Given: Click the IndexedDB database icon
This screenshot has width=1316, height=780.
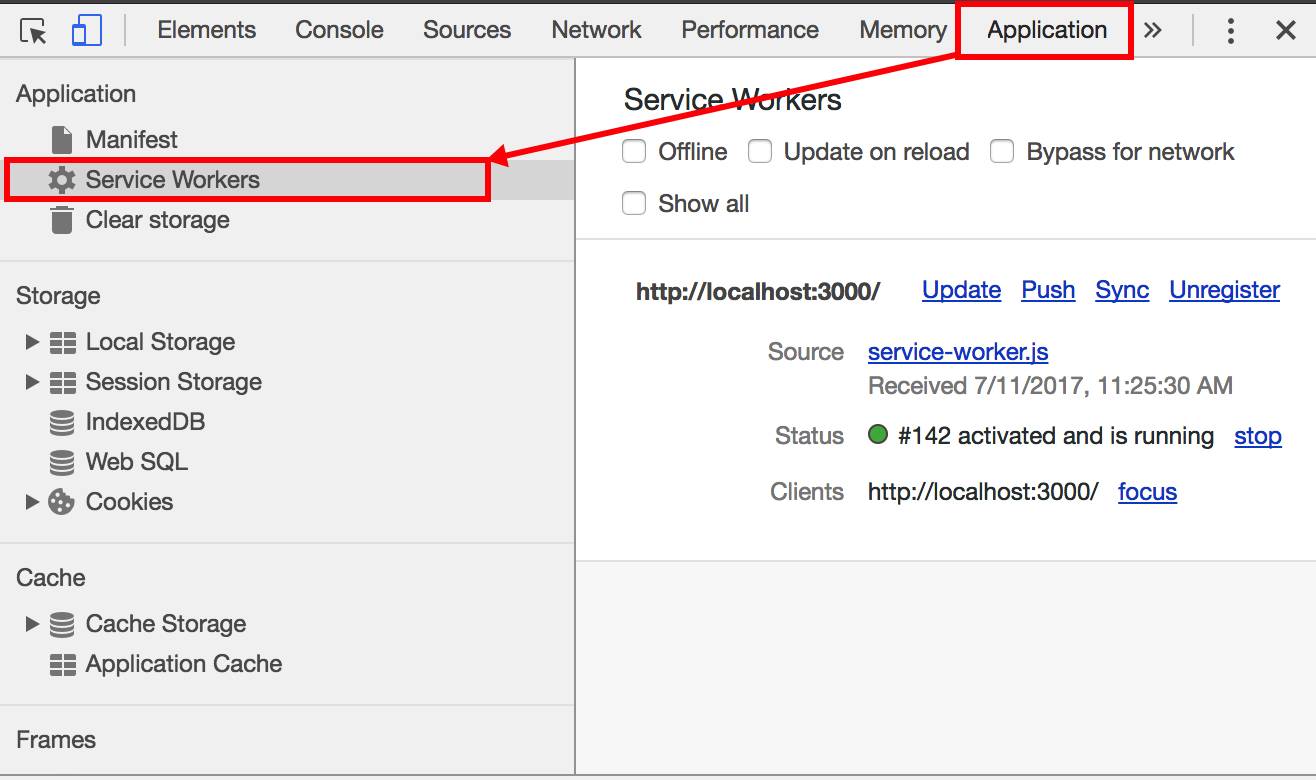Looking at the screenshot, I should tap(62, 422).
